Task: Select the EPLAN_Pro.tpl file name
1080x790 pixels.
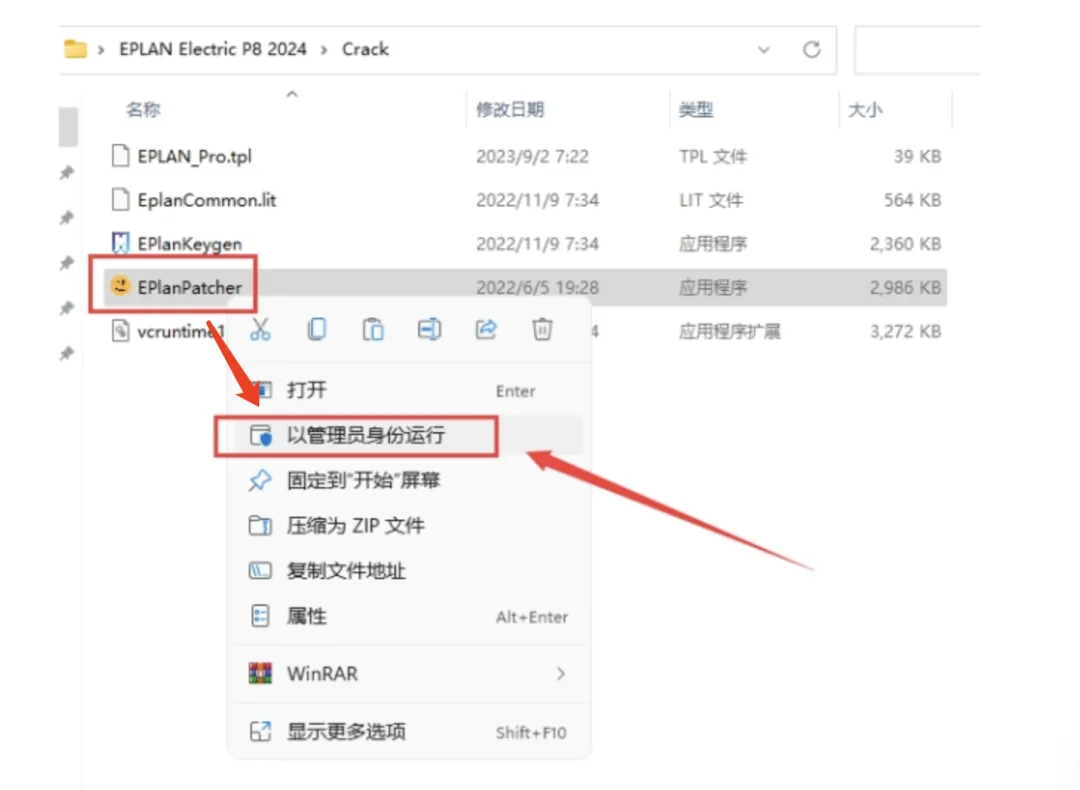Action: (x=194, y=156)
